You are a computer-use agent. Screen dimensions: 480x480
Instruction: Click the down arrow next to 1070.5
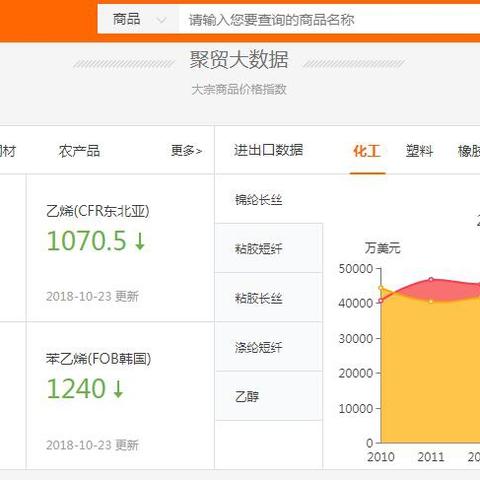pos(140,241)
